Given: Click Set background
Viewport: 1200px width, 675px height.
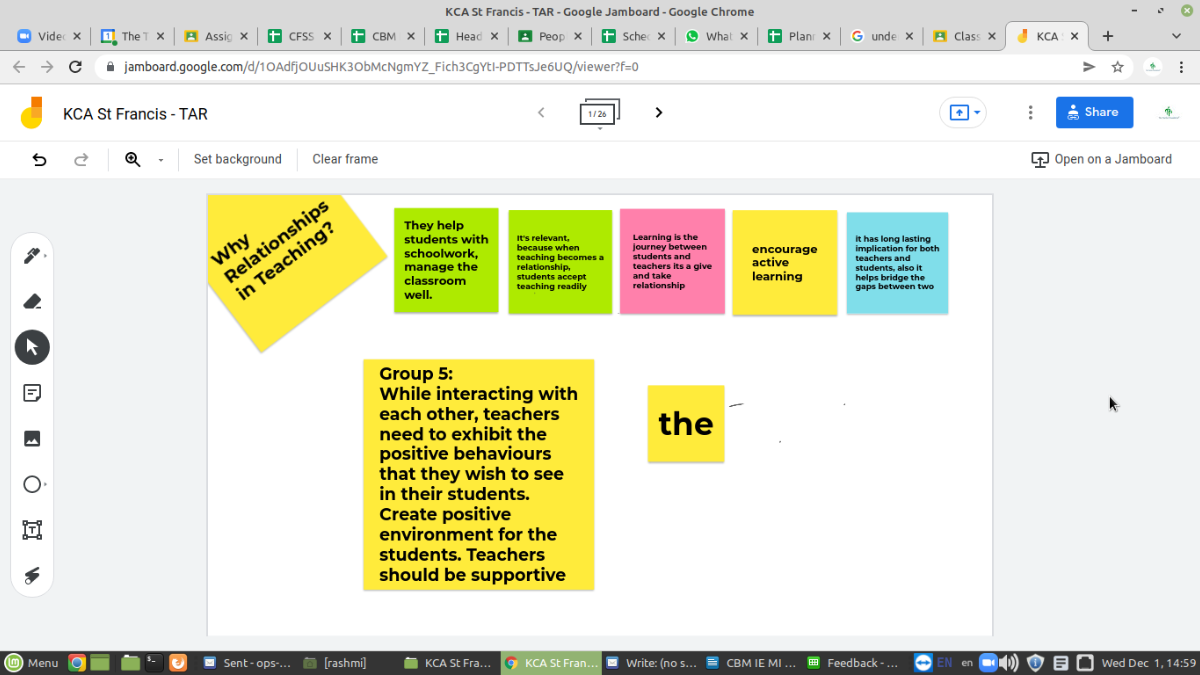Looking at the screenshot, I should pos(237,159).
